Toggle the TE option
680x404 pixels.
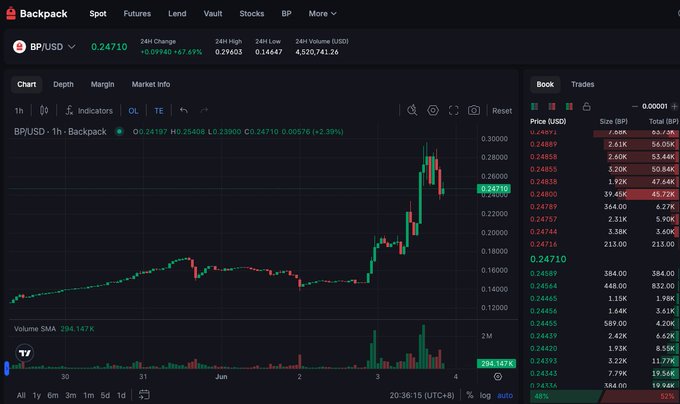coord(159,111)
